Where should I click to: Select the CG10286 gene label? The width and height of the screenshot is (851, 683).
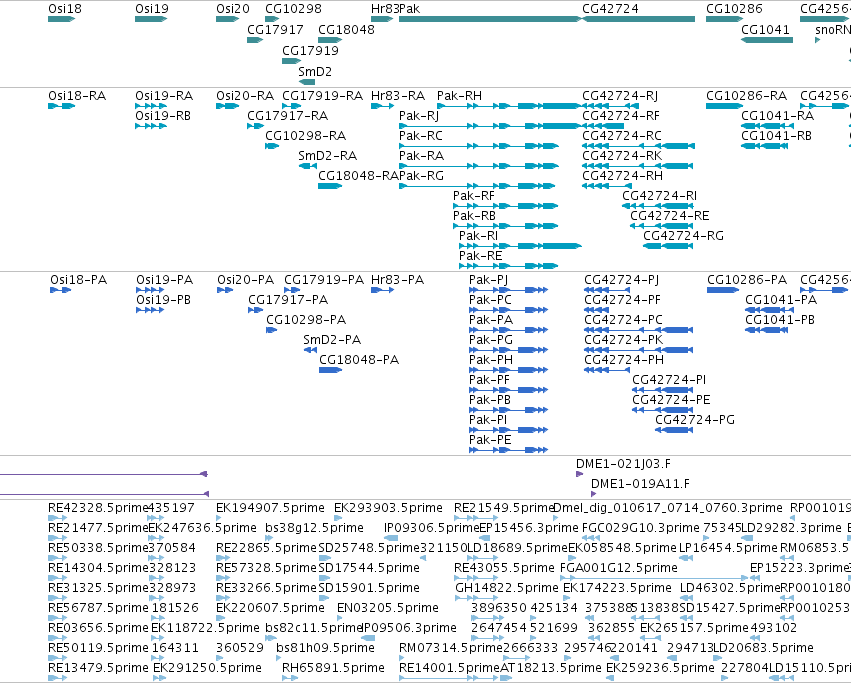point(734,9)
